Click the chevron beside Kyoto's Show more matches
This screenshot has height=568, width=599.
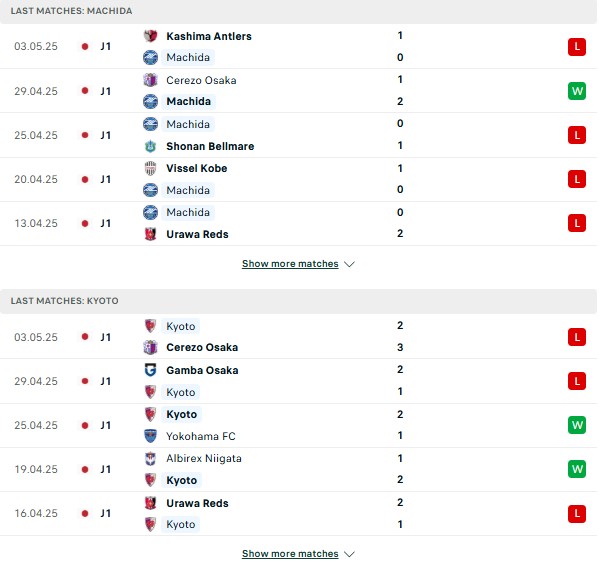349,554
